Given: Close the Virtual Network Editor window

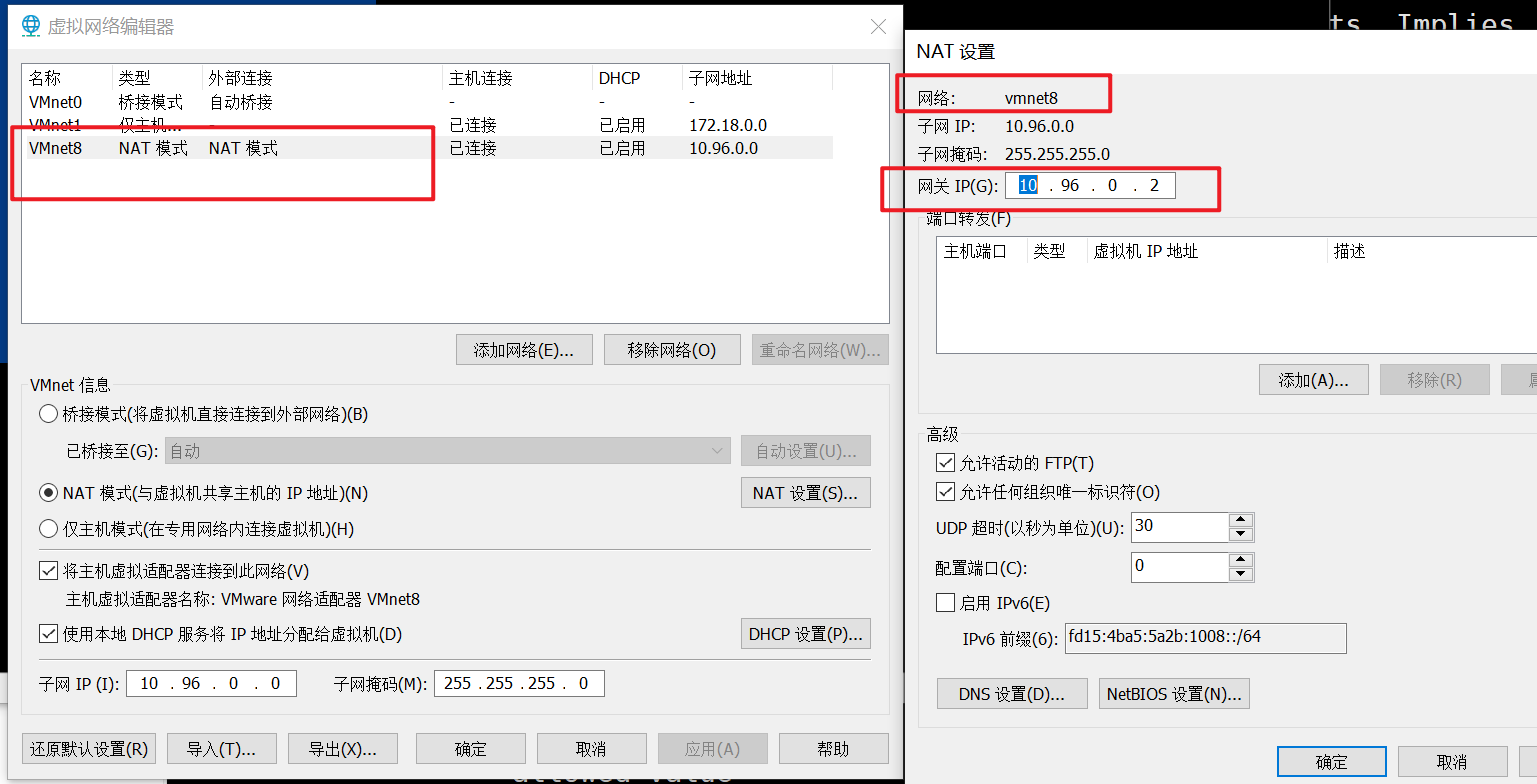Looking at the screenshot, I should (x=878, y=27).
